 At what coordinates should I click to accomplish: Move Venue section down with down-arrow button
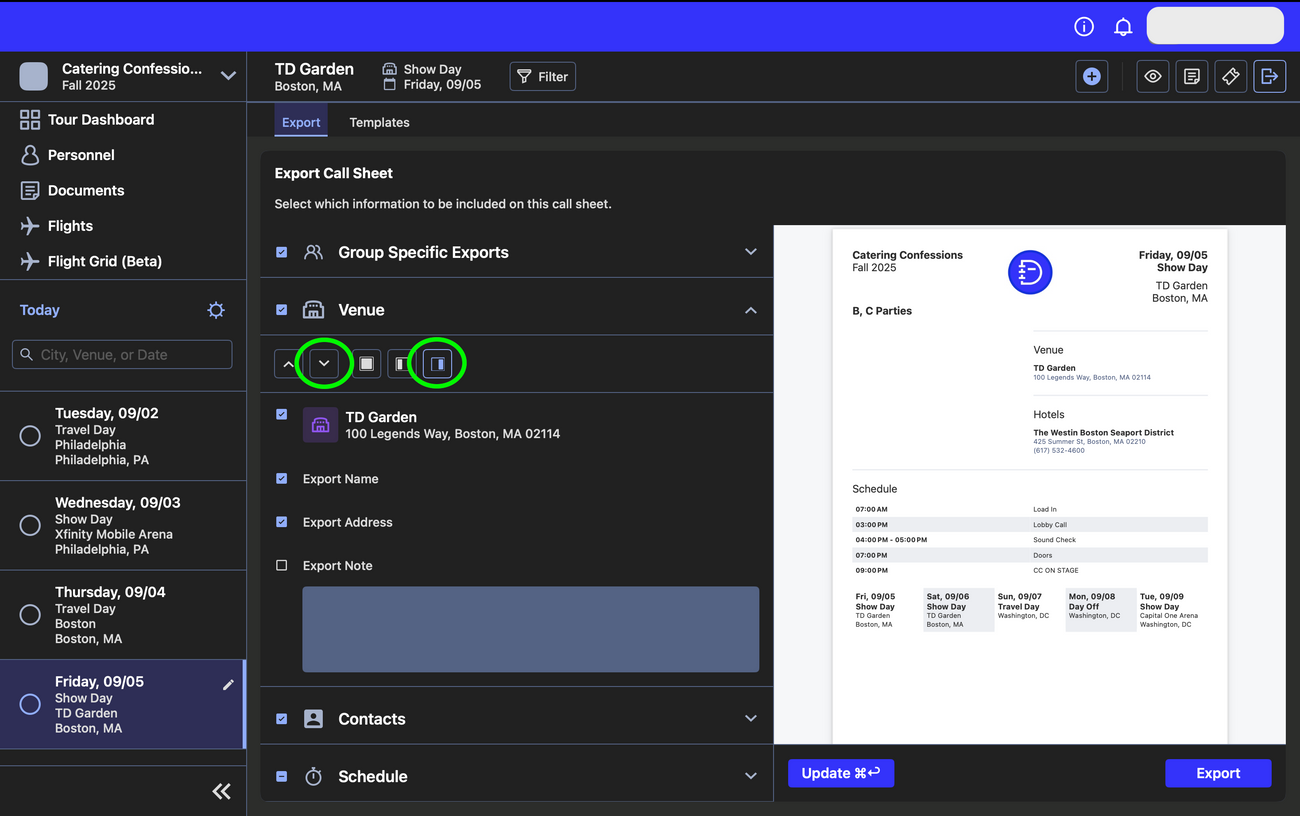pos(324,364)
